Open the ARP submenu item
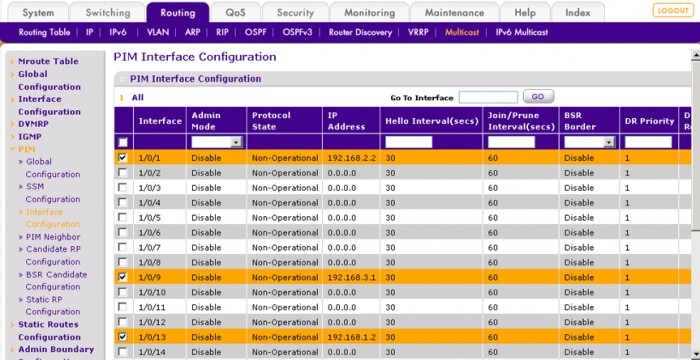 coord(192,32)
